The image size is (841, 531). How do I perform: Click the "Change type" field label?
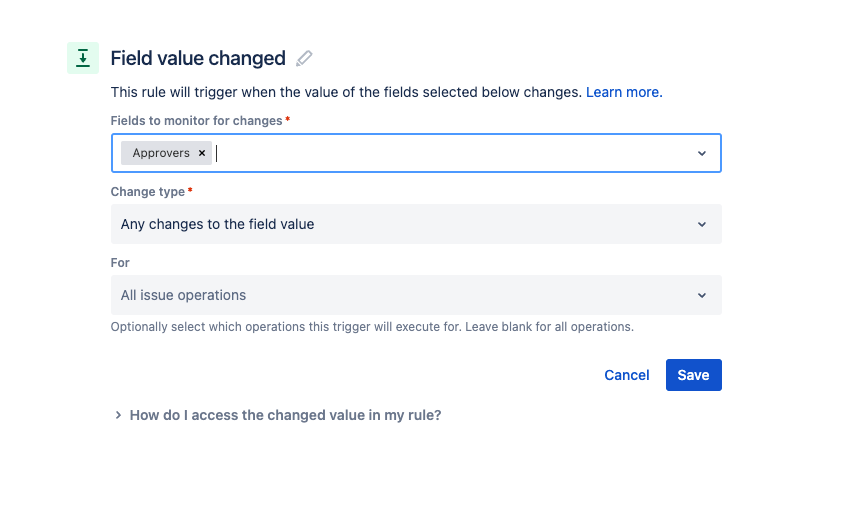[148, 191]
